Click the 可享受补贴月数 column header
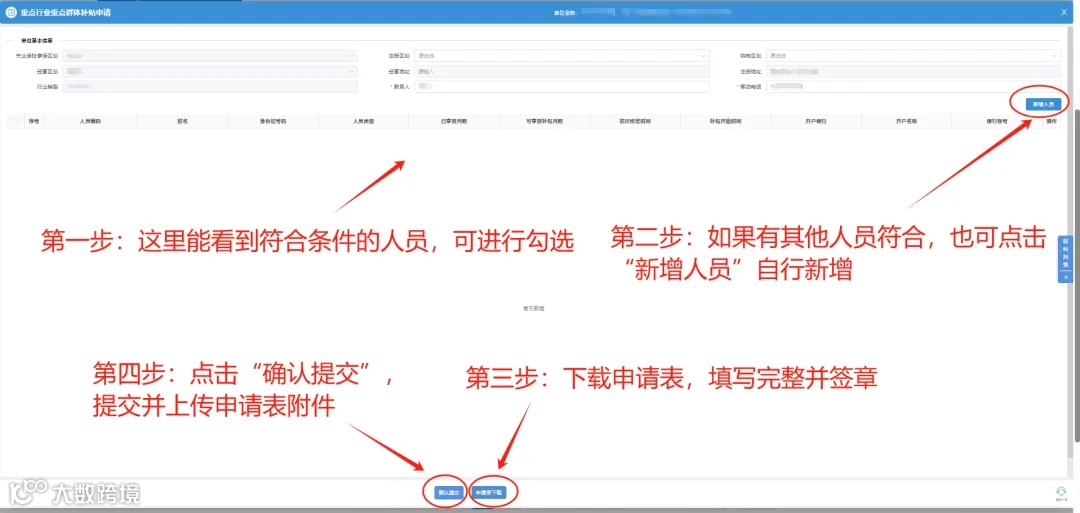1080x513 pixels. (x=544, y=121)
